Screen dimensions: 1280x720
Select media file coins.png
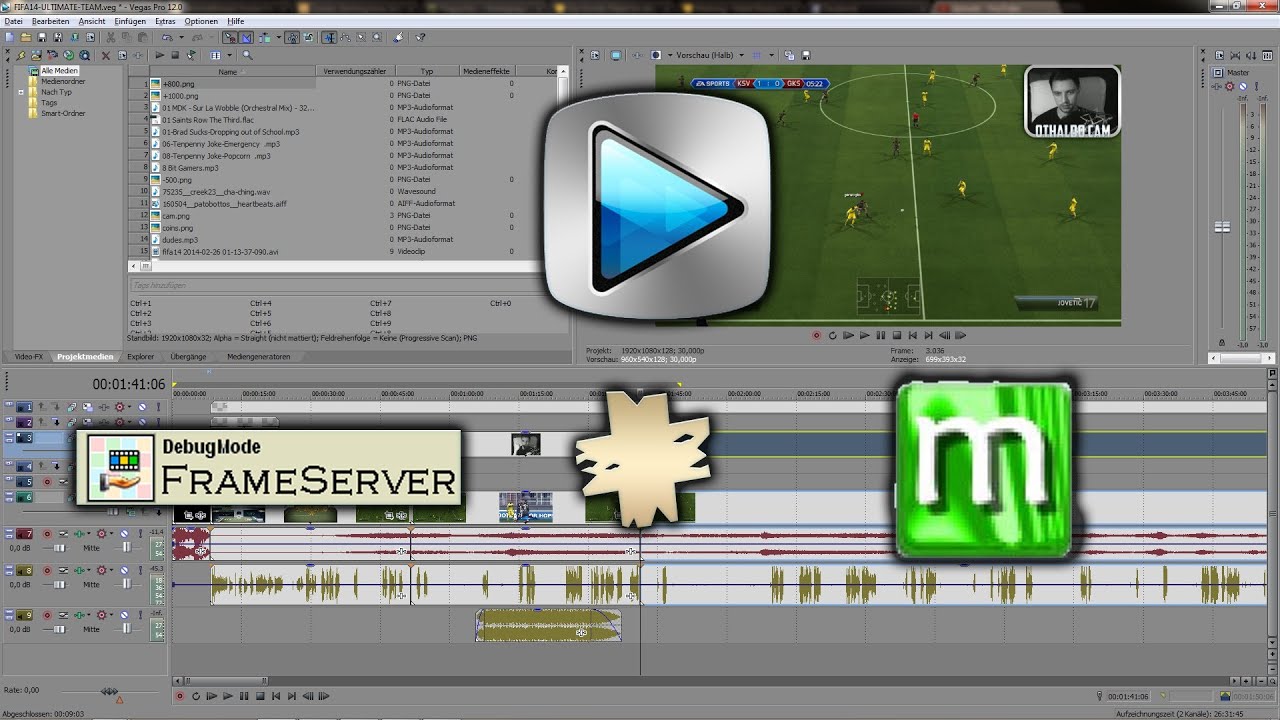(177, 228)
